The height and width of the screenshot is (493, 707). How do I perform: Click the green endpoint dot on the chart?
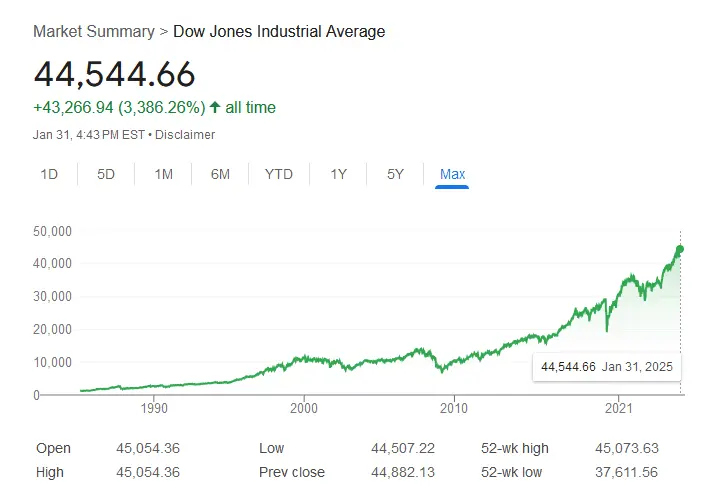680,249
